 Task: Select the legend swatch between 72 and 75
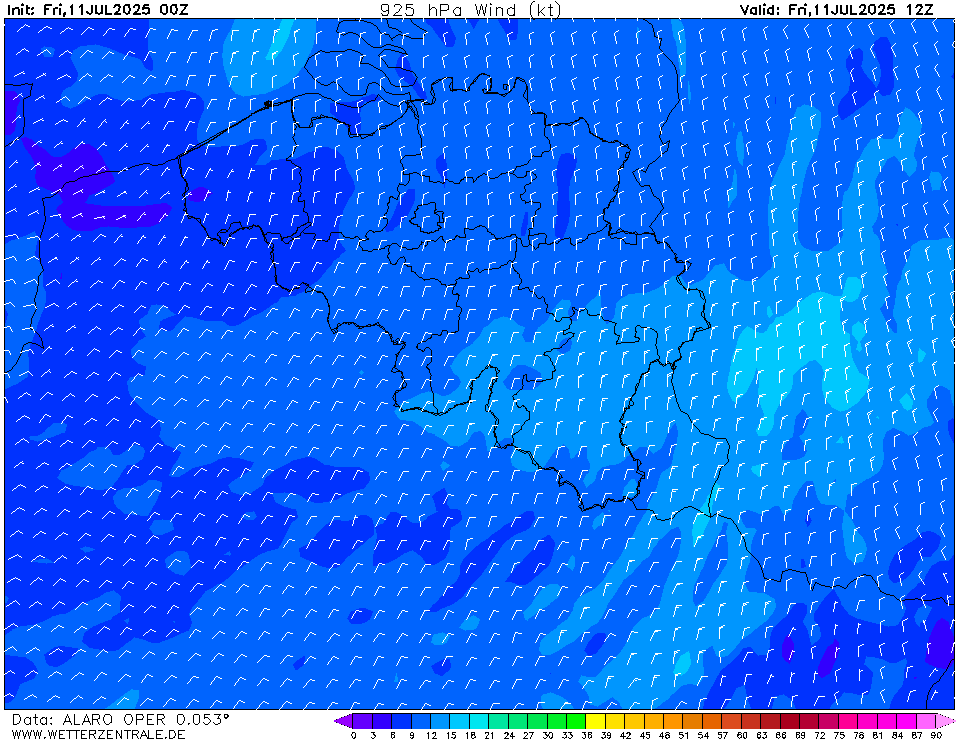829,721
